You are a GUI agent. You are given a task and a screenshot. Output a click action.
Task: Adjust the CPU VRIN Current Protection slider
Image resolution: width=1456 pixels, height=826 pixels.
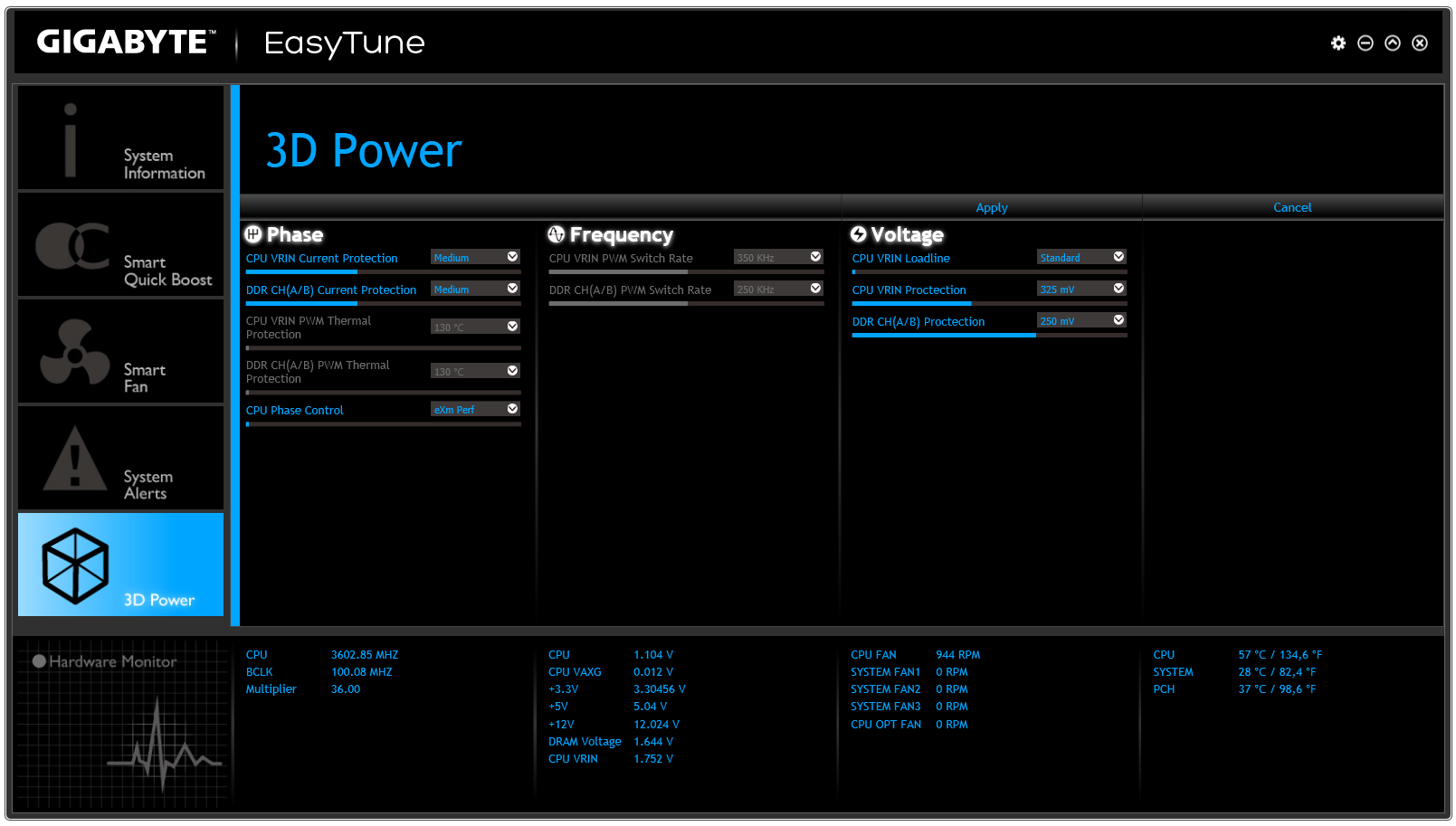coord(384,271)
